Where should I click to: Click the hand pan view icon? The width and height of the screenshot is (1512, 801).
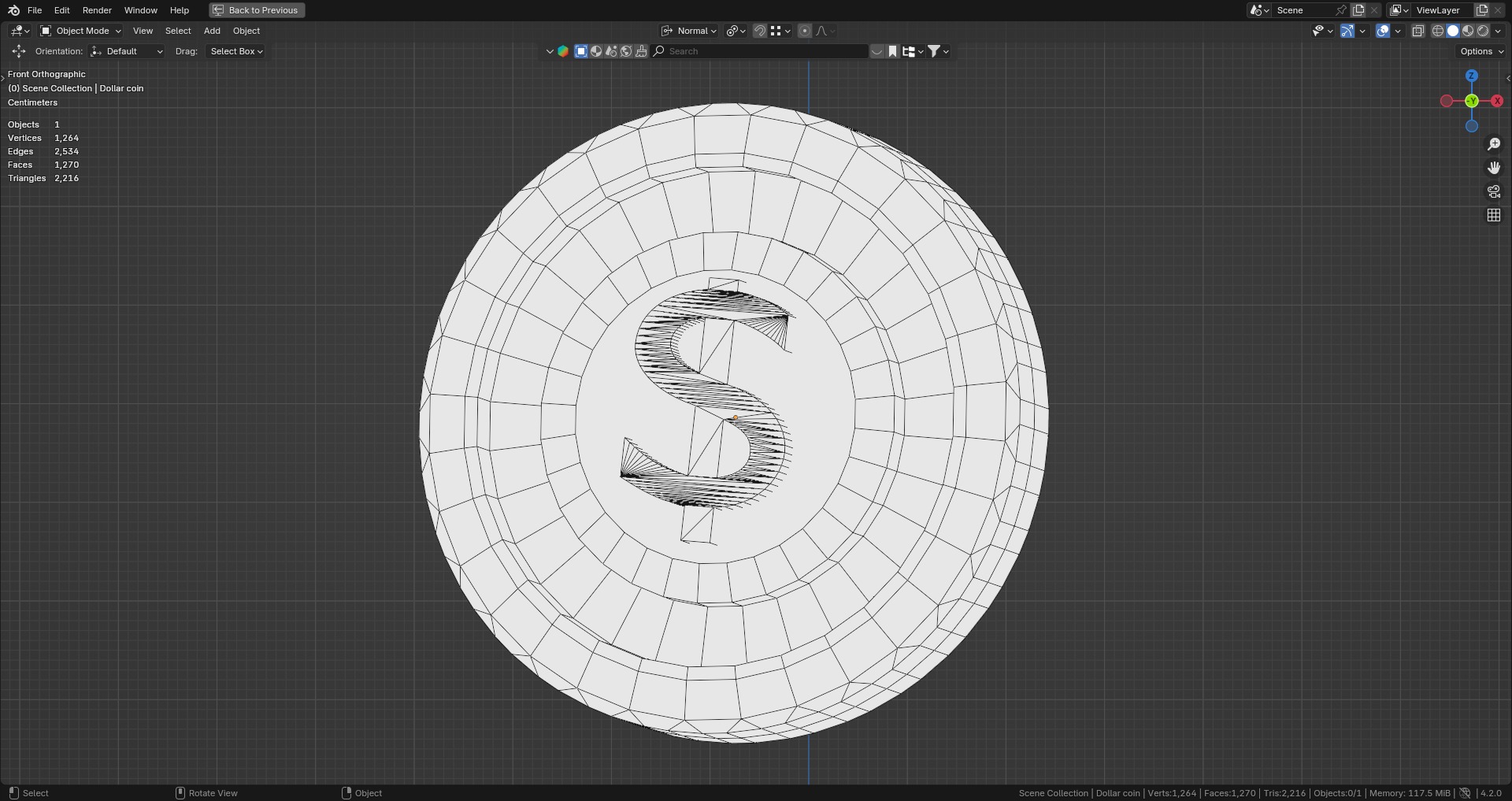[1494, 168]
